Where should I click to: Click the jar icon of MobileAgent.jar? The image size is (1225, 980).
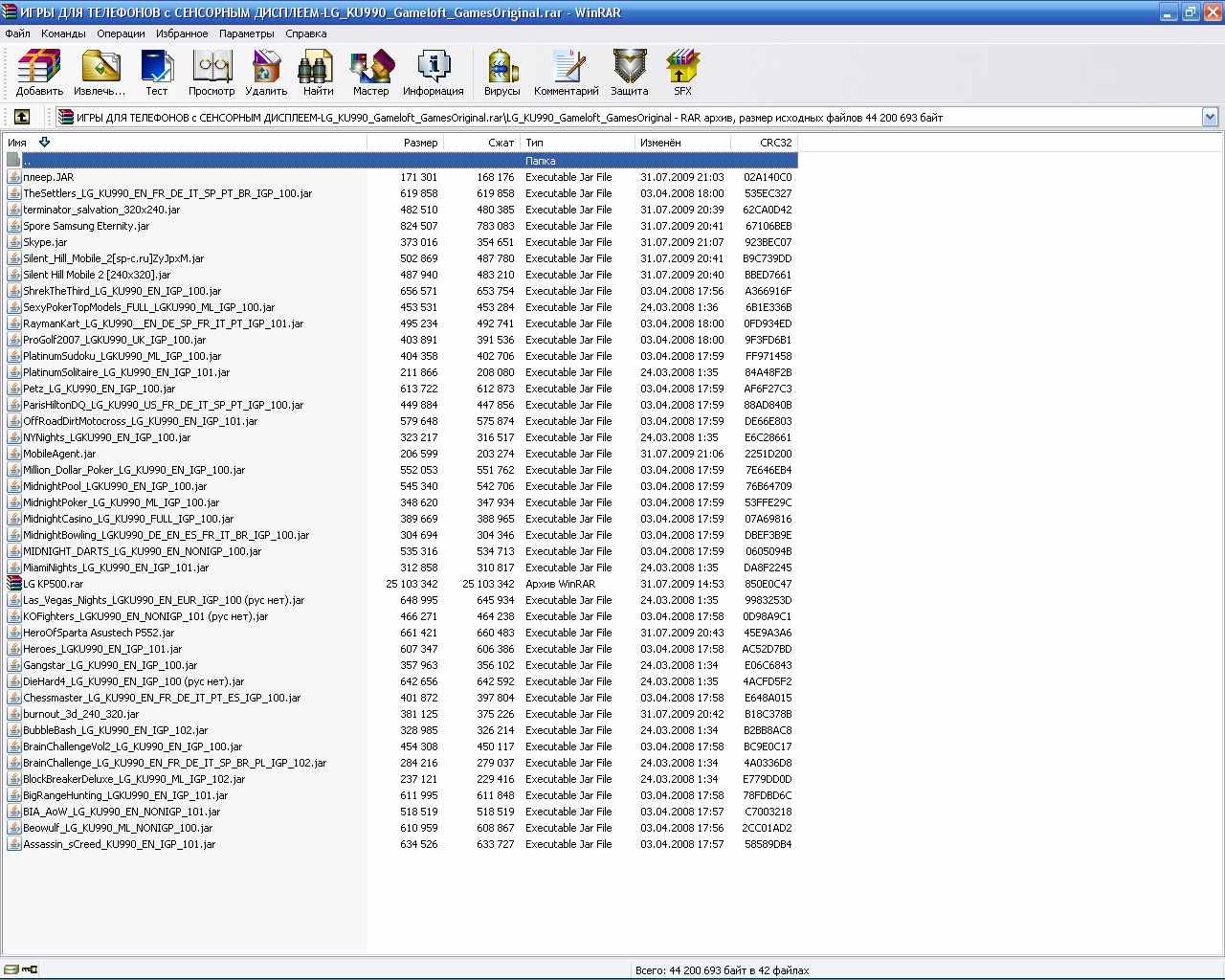tap(14, 454)
